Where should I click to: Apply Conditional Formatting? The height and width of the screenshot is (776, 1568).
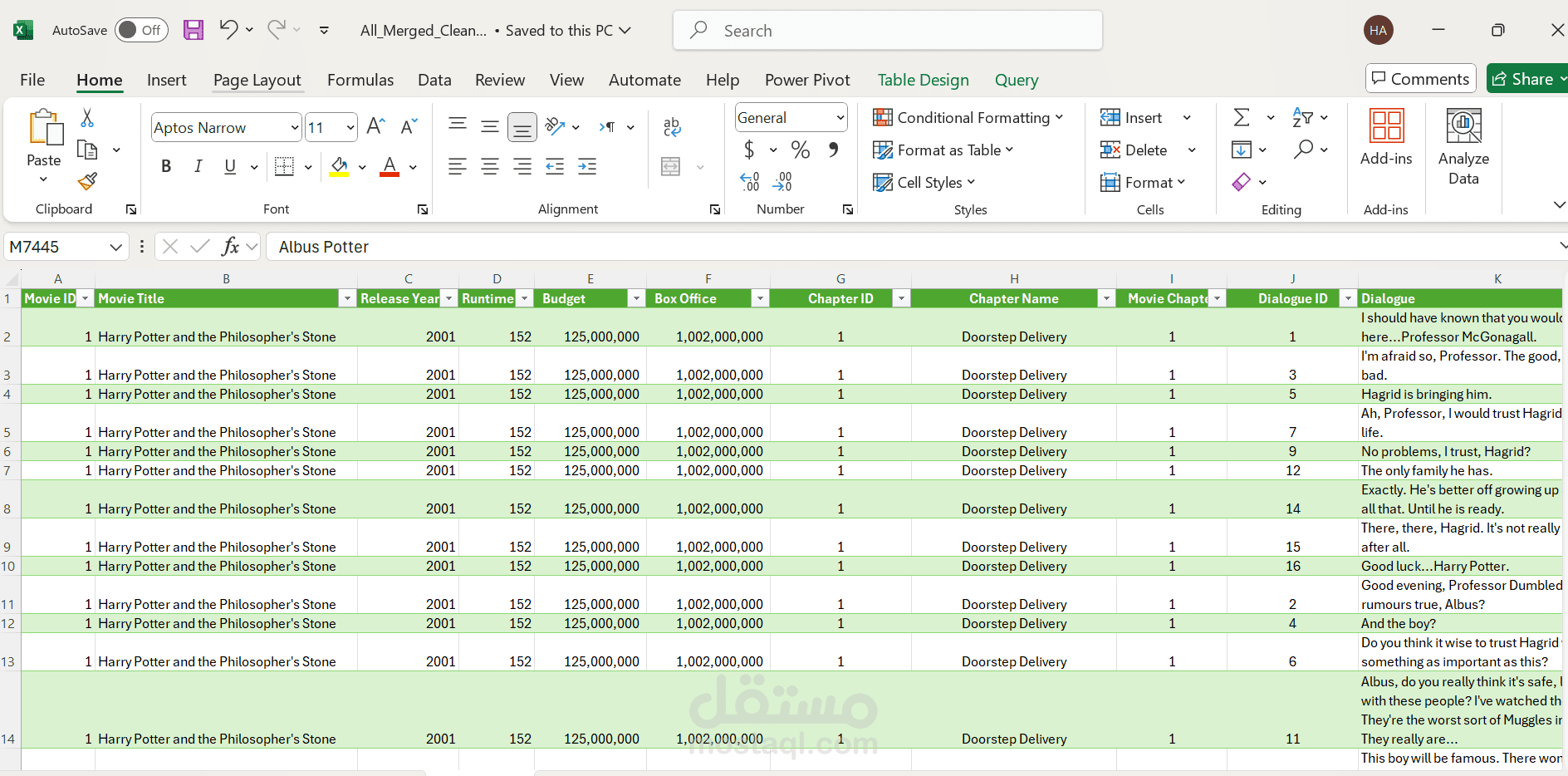(x=968, y=117)
